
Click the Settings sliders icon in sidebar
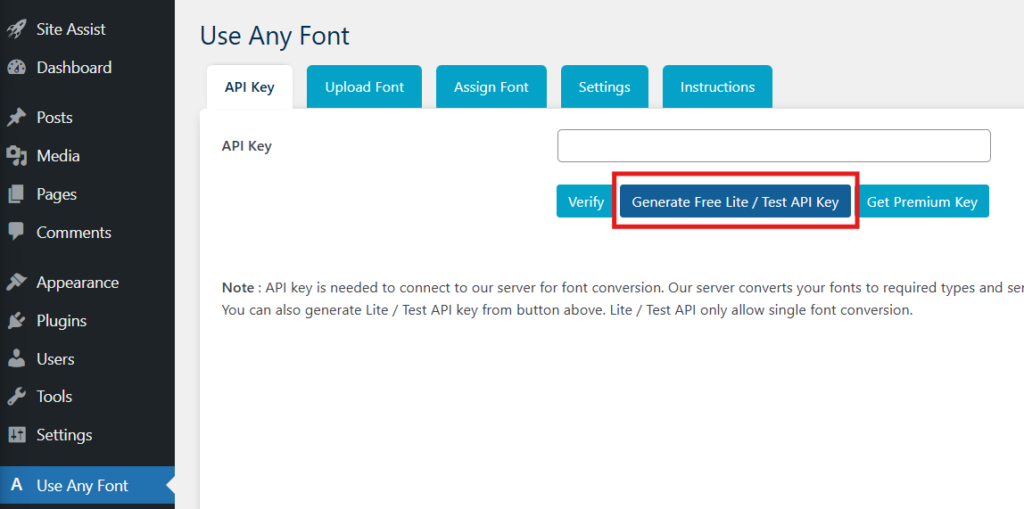pos(16,435)
